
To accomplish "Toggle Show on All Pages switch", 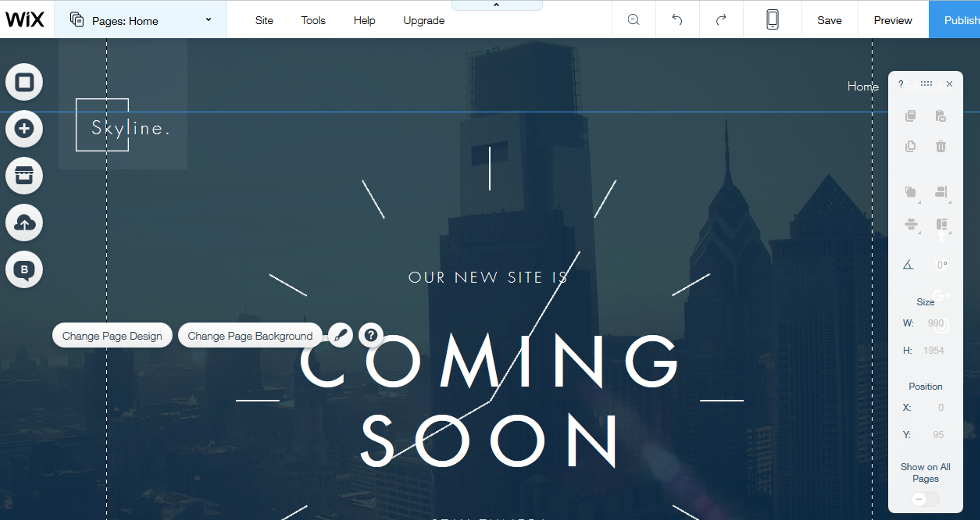I will tap(925, 500).
